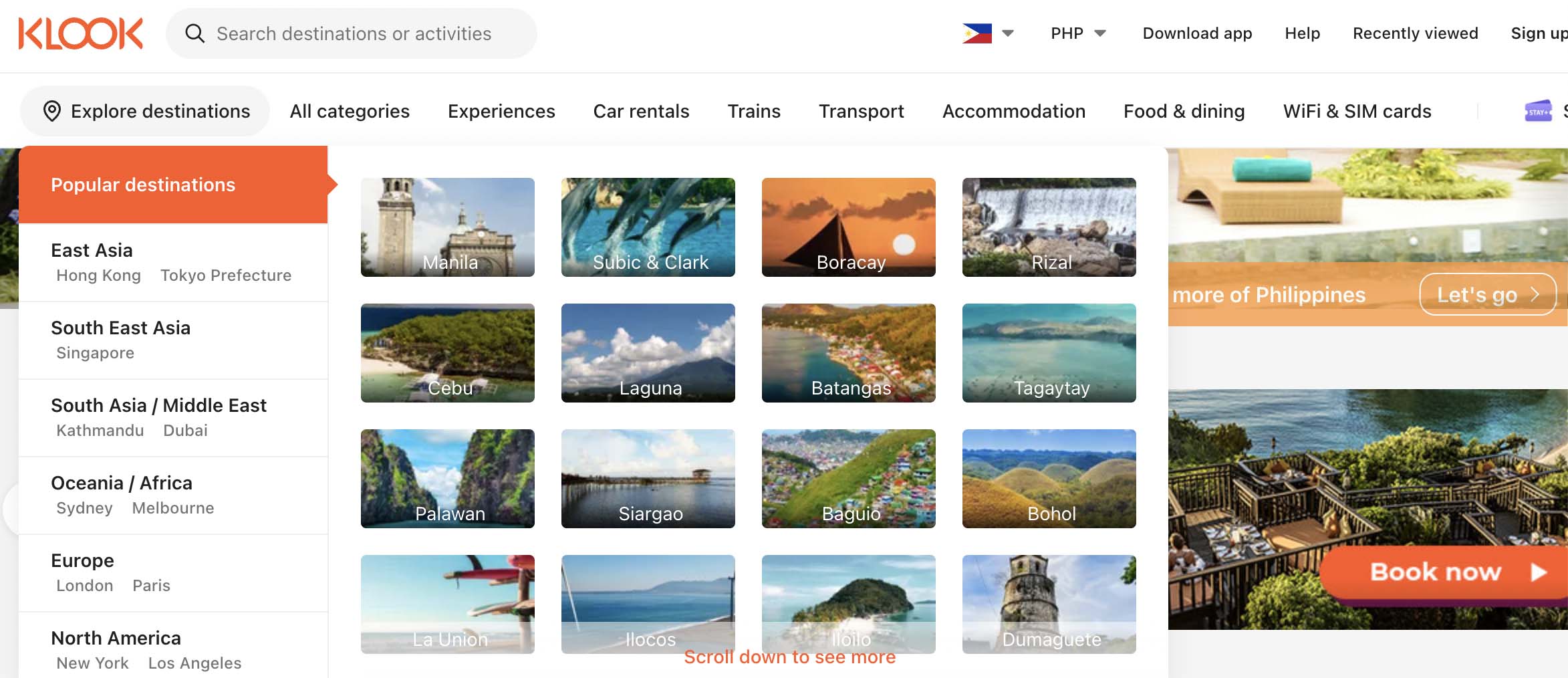The image size is (1568, 678).
Task: Click the Klook logo
Action: tap(80, 33)
